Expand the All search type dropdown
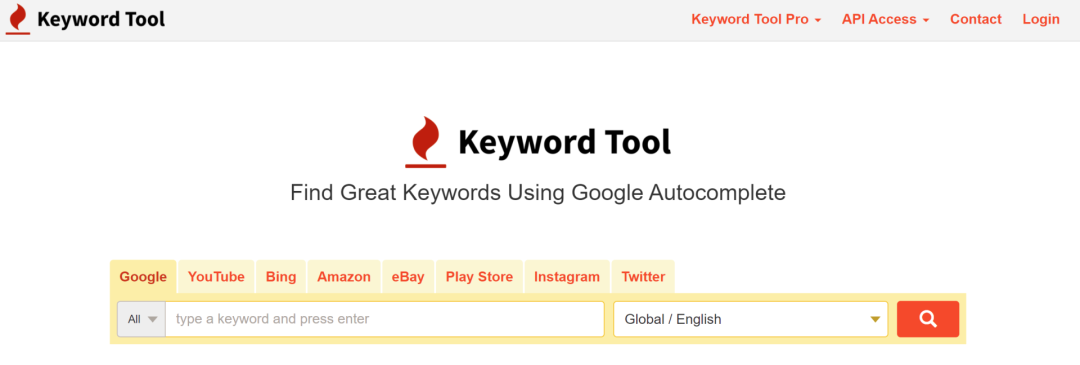Screen dimensions: 1080x365 (142, 319)
